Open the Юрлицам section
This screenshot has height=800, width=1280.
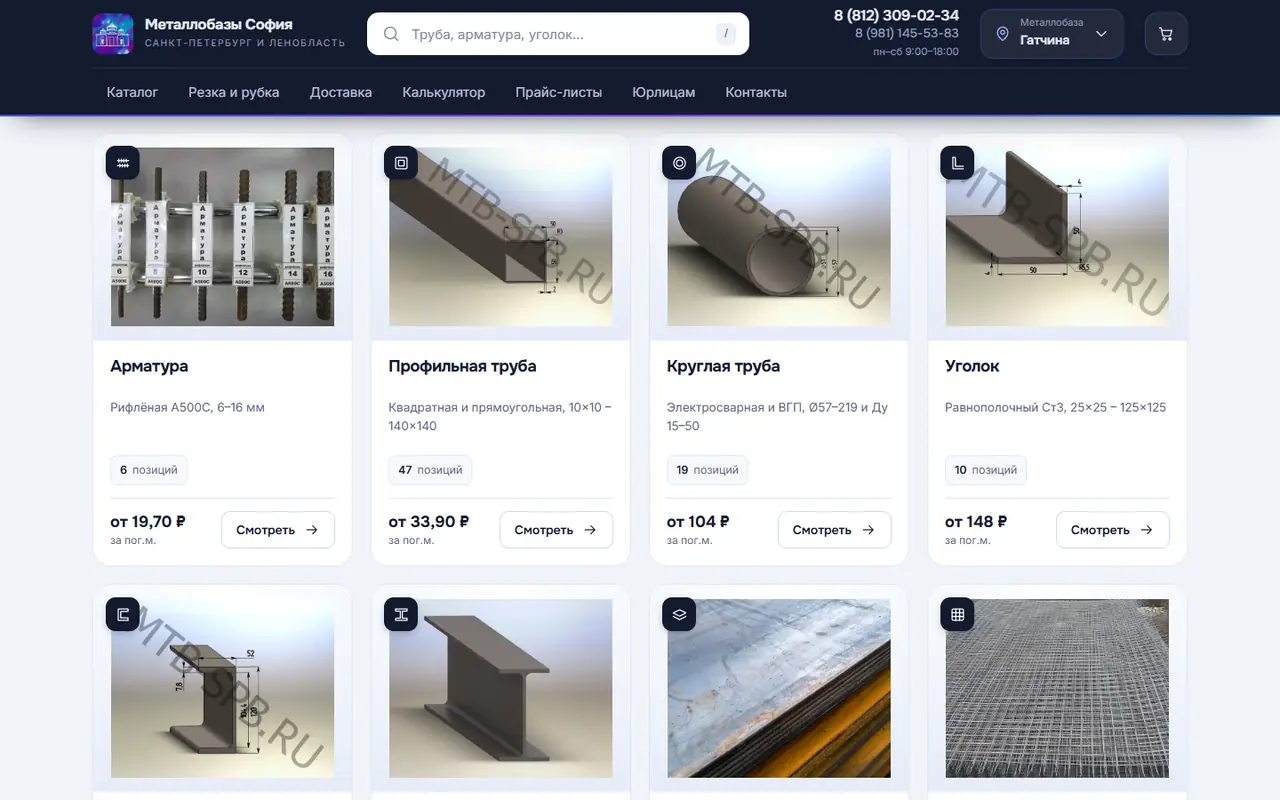pos(664,92)
